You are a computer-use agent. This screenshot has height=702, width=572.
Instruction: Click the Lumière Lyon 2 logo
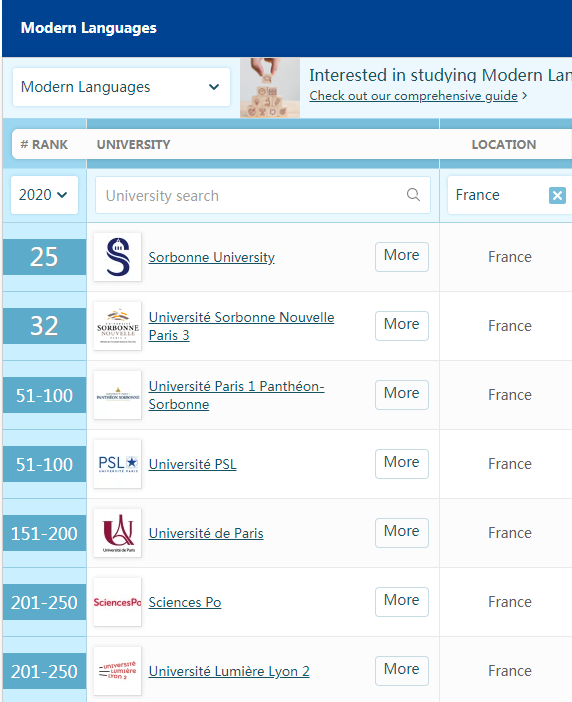pyautogui.click(x=118, y=671)
